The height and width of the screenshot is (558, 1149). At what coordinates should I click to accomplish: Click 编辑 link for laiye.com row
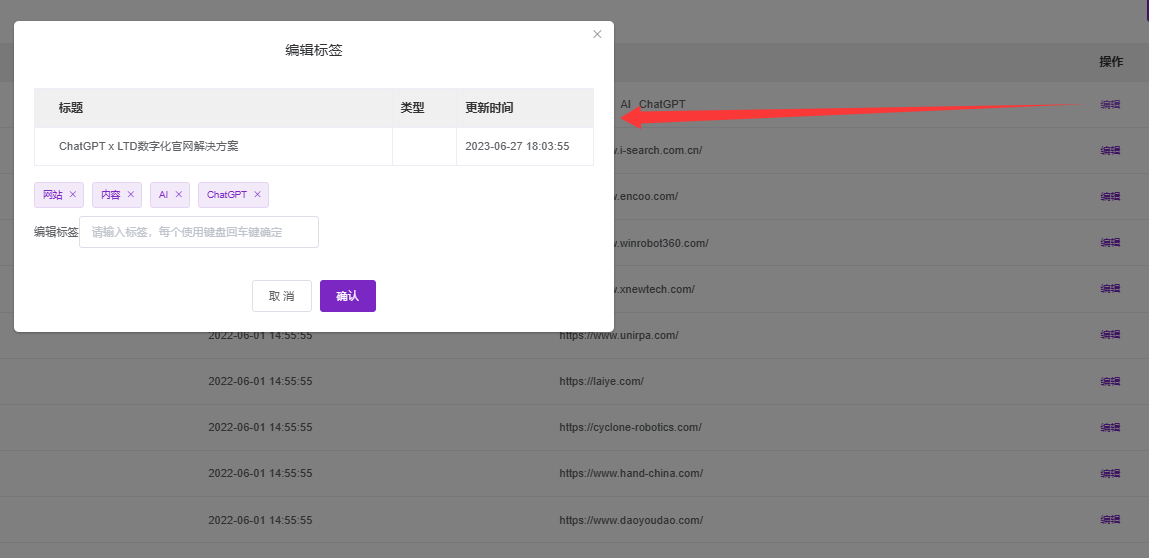[1110, 381]
